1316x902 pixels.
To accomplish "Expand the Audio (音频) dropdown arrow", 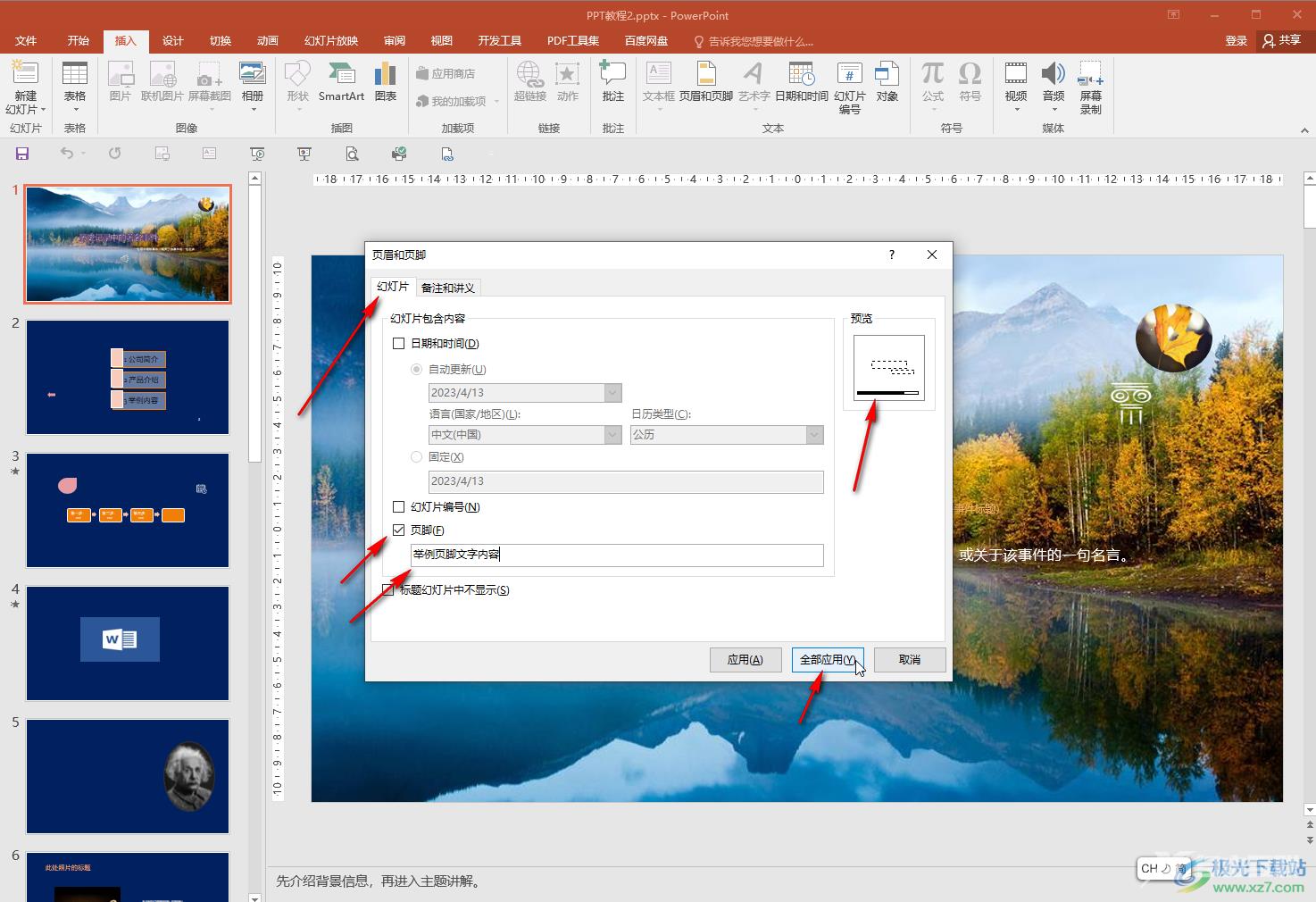I will (x=1054, y=110).
